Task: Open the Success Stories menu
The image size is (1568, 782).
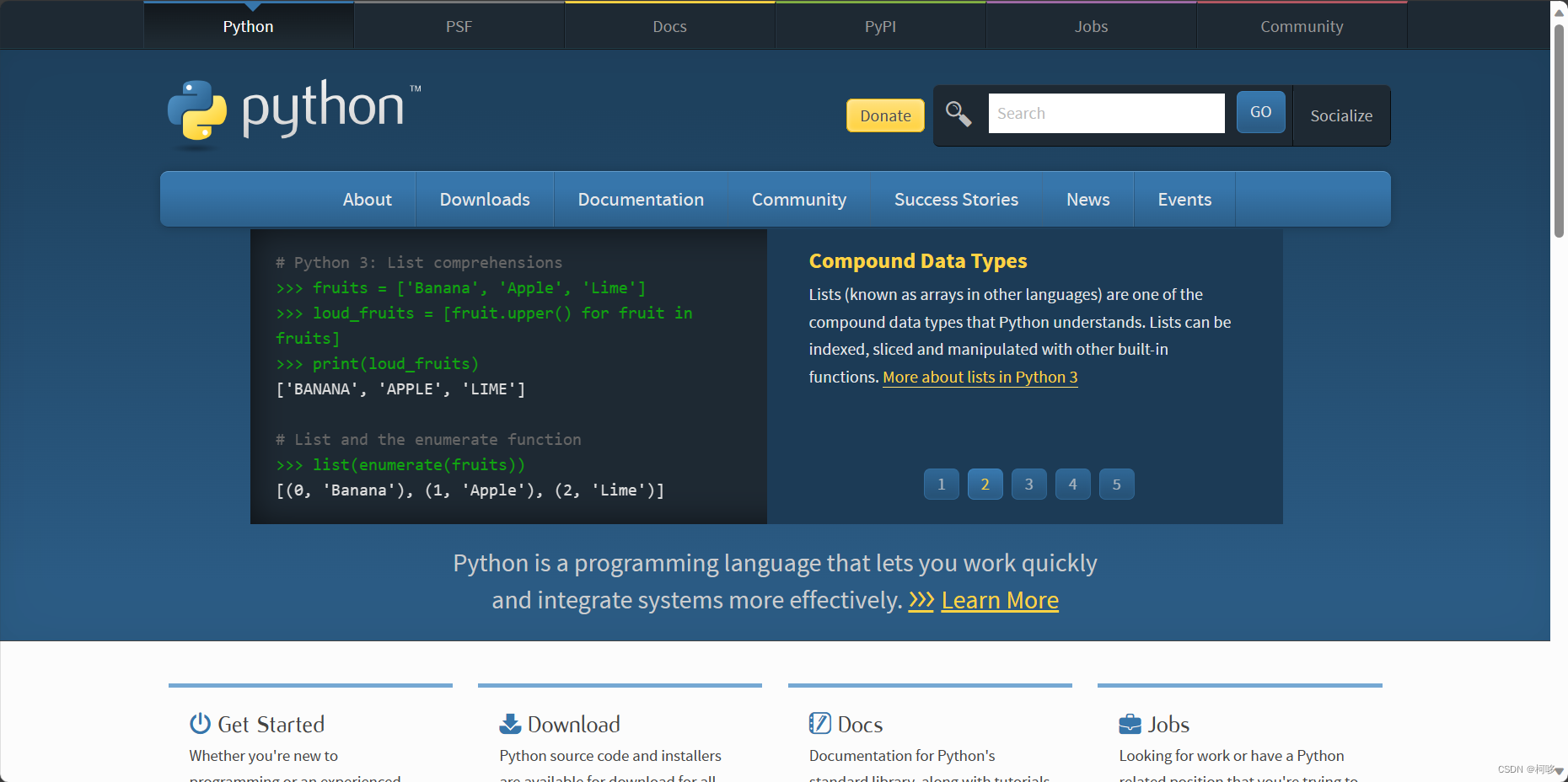Action: 956,200
